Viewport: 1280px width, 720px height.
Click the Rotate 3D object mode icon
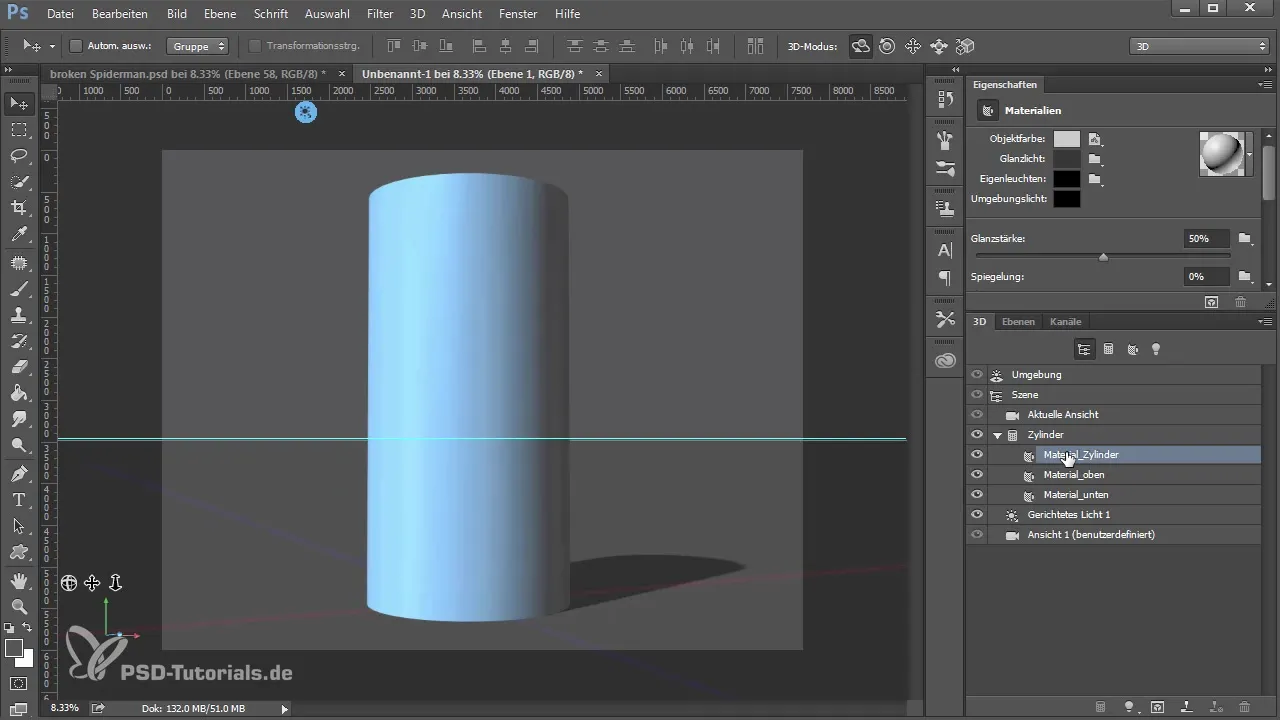point(860,46)
